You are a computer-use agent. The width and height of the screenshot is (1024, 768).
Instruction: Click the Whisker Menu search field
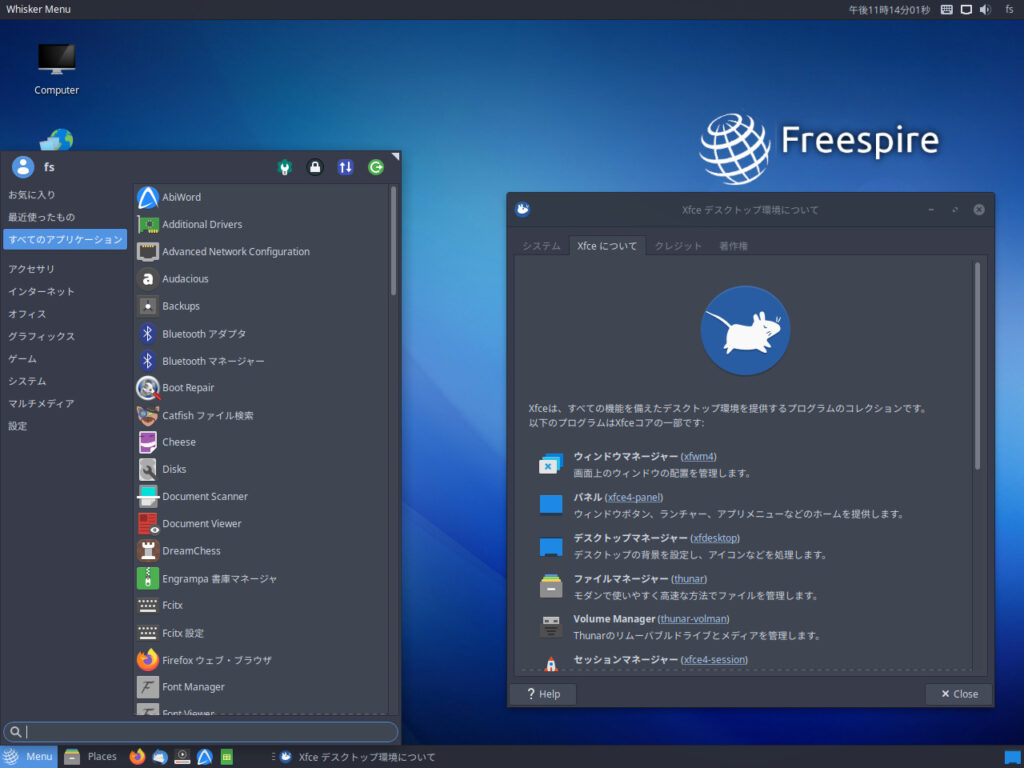[200, 732]
